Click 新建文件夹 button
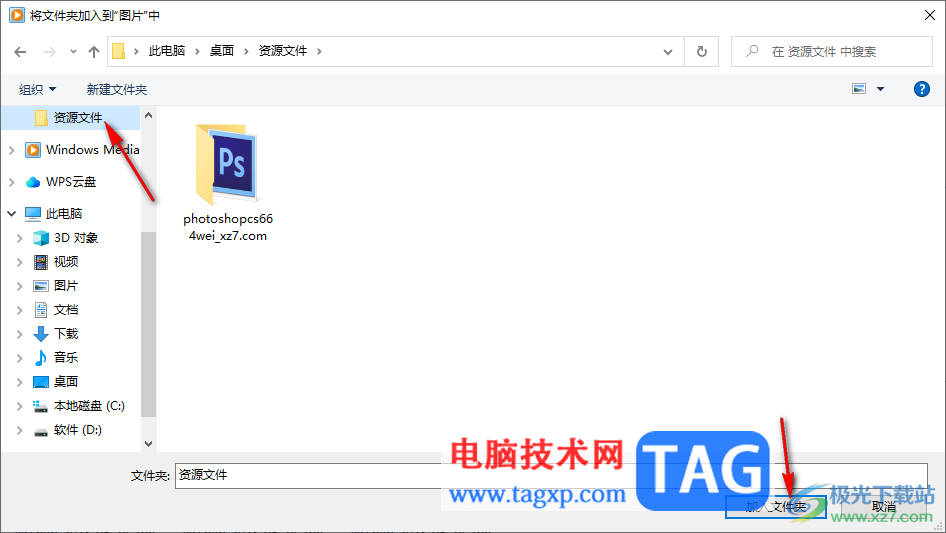Screen dimensions: 946x533 [x=116, y=89]
